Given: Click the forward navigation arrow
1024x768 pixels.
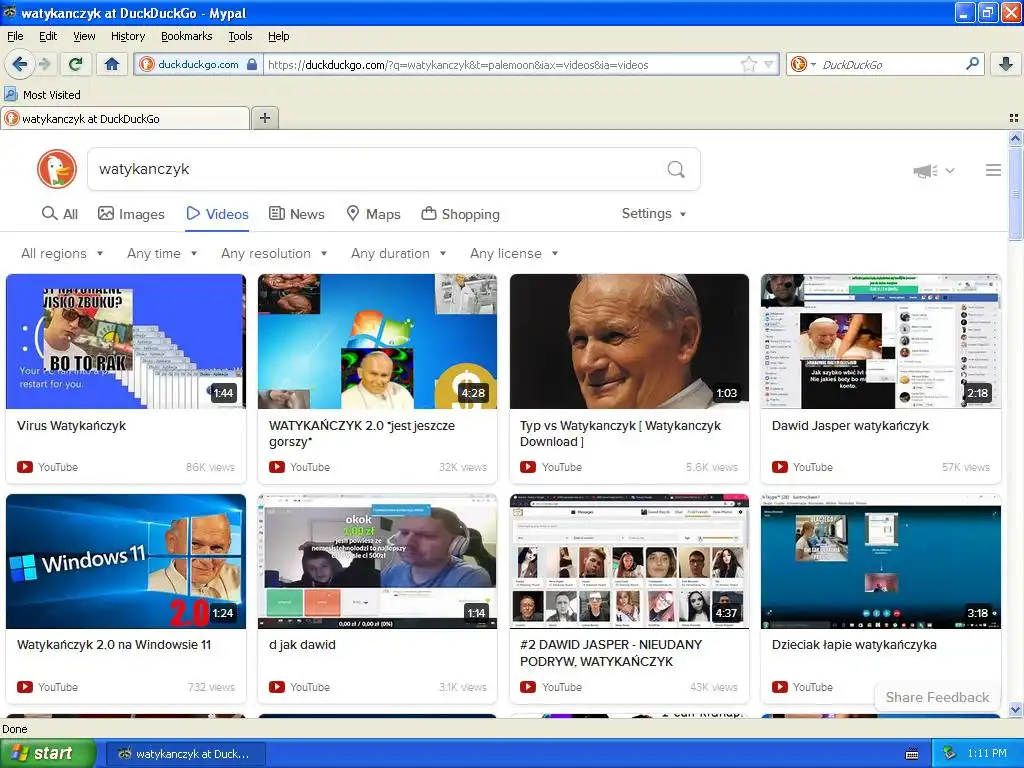Looking at the screenshot, I should tap(44, 64).
